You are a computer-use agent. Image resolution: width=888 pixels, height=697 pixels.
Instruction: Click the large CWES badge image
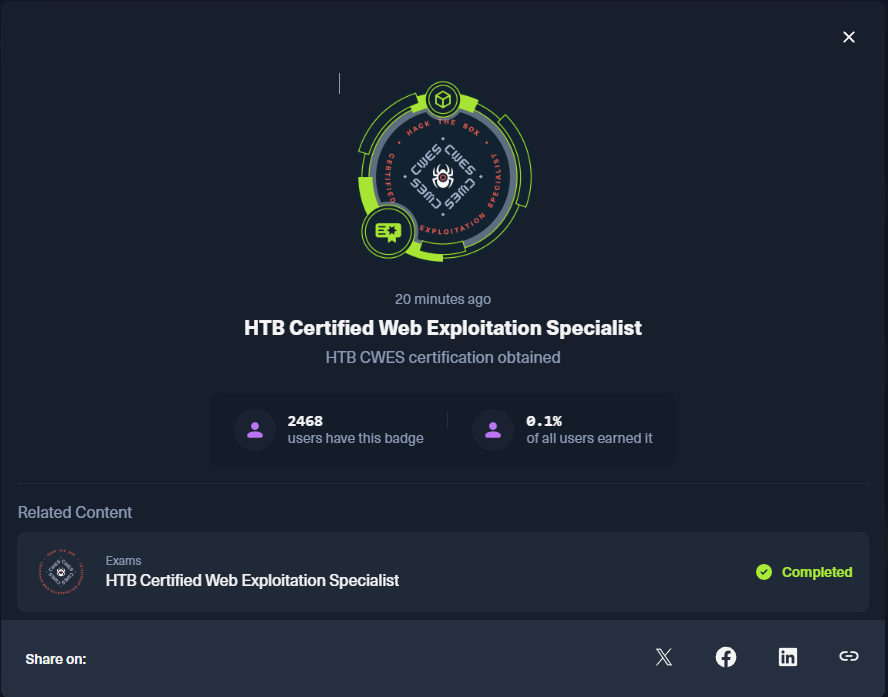pos(445,172)
